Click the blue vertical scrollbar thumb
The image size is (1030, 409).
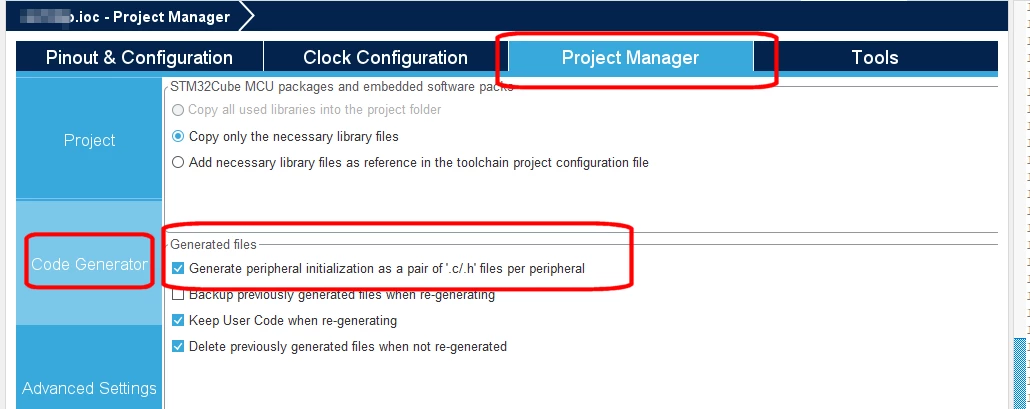pyautogui.click(x=1019, y=373)
